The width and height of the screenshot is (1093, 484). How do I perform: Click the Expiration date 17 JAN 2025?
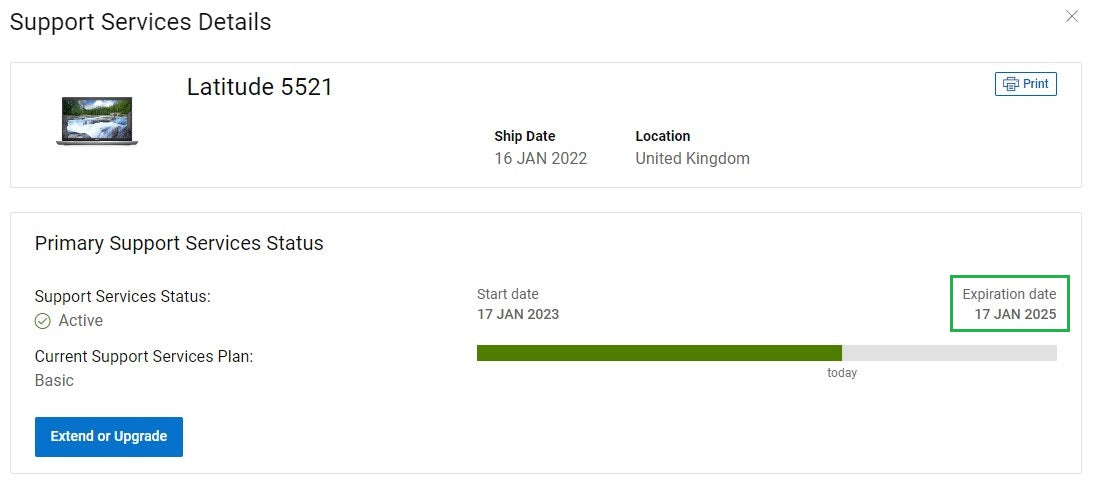pos(1015,314)
